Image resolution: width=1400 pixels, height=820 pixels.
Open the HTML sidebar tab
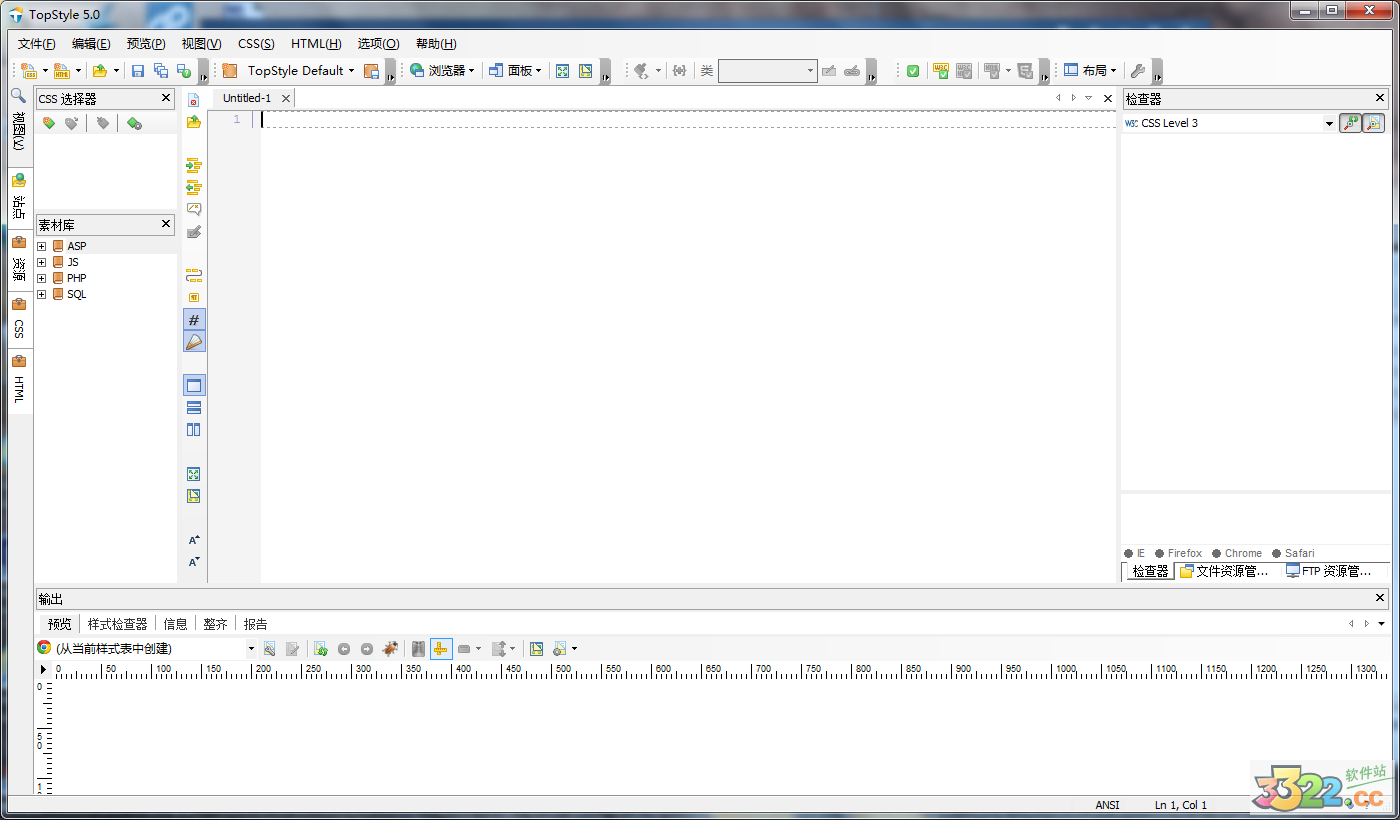coord(18,381)
